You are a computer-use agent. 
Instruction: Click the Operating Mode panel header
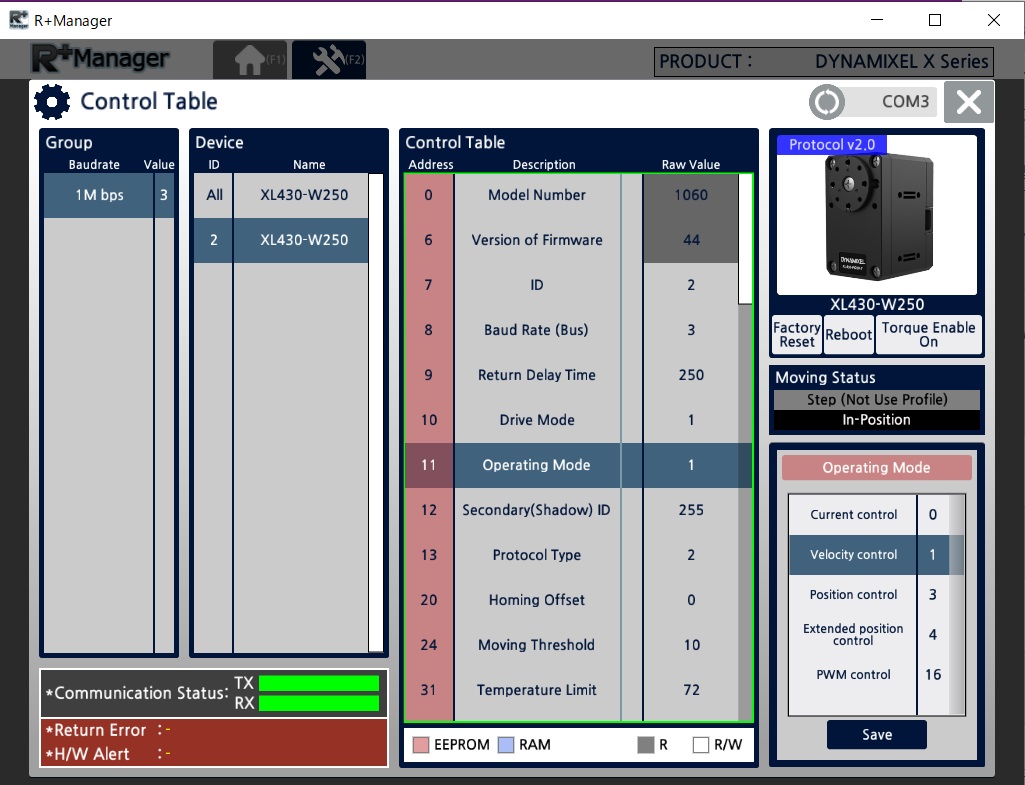[877, 467]
